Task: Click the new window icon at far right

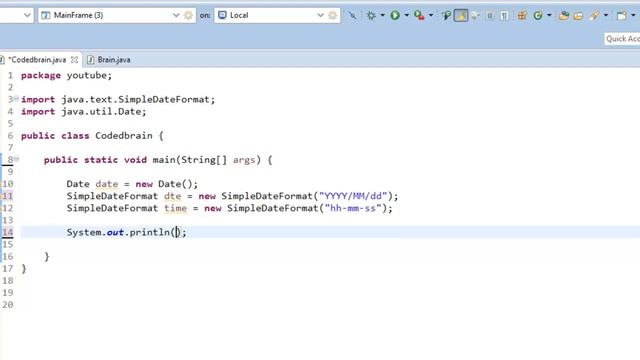Action: (x=622, y=16)
